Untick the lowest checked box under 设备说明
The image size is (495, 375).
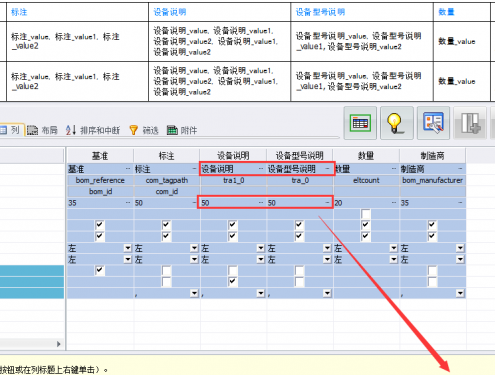click(x=233, y=282)
